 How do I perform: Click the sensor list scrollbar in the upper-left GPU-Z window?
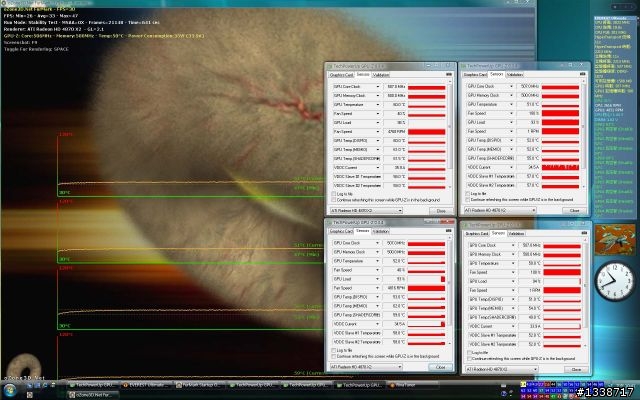tap(450, 136)
